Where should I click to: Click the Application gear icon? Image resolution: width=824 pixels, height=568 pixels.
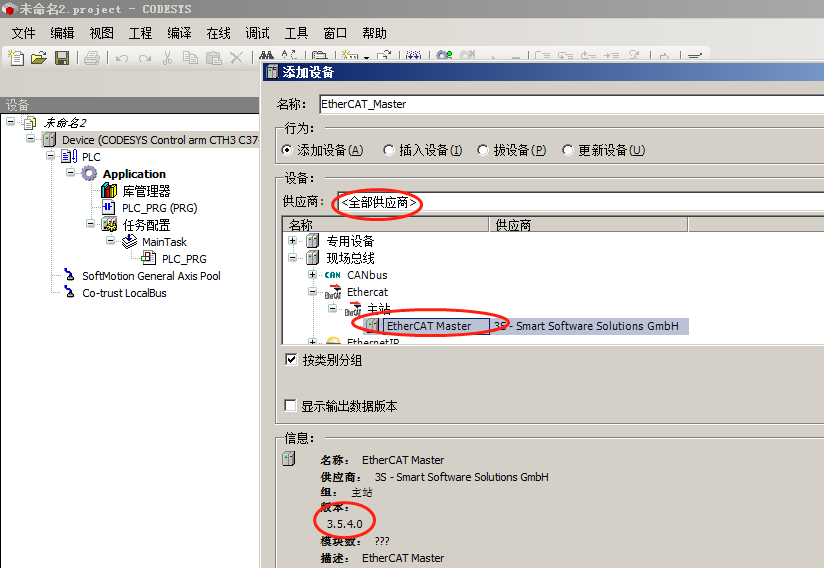(89, 173)
